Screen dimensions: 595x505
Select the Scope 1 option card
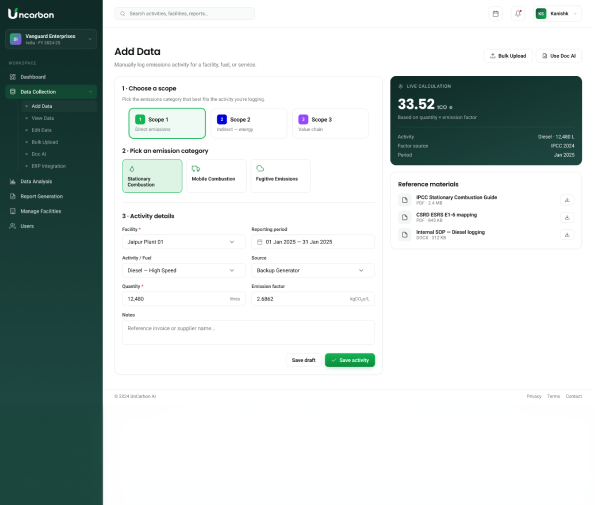pos(167,123)
